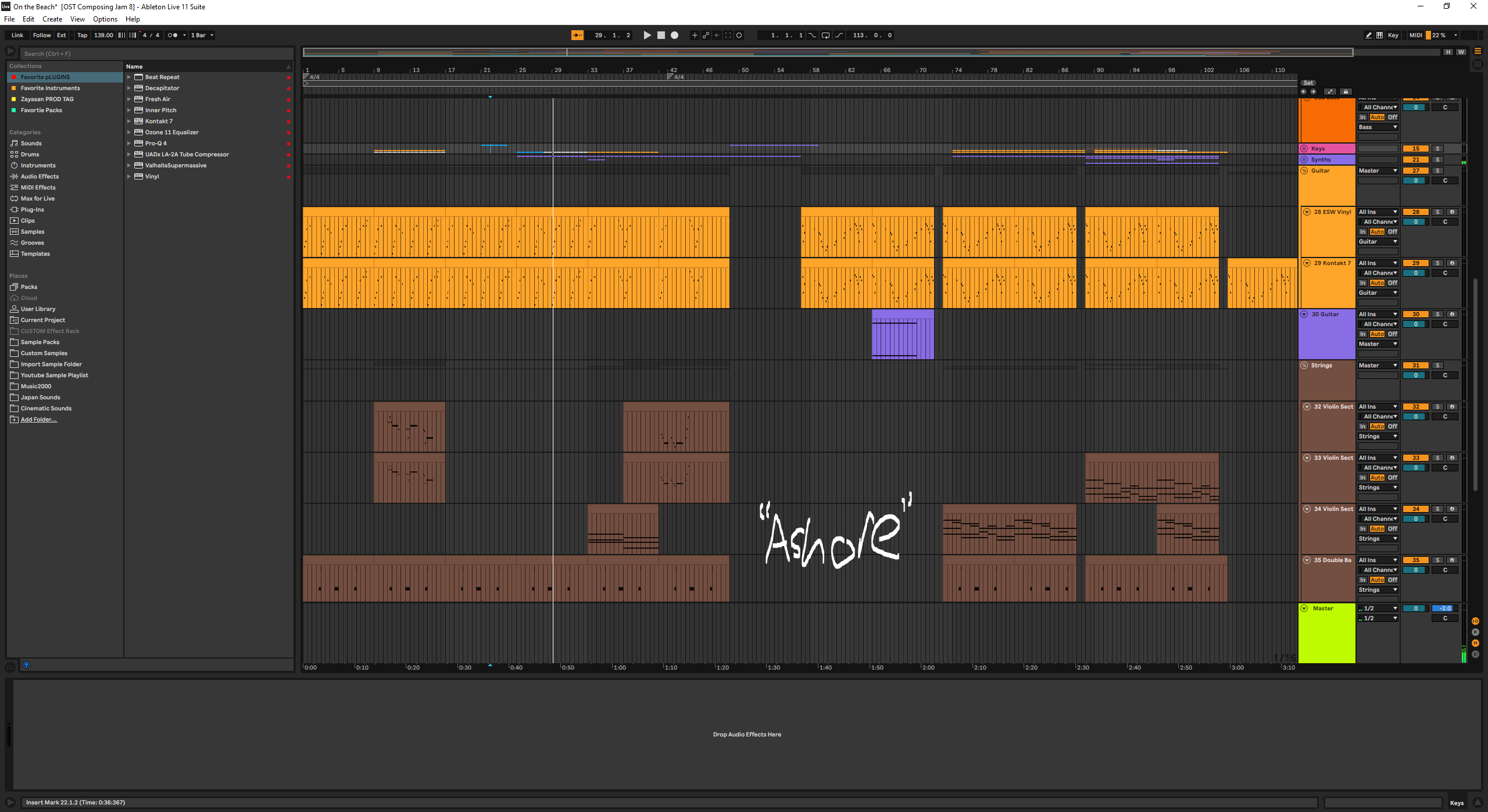Toggle the Follow playback button
This screenshot has width=1488, height=812.
click(42, 35)
